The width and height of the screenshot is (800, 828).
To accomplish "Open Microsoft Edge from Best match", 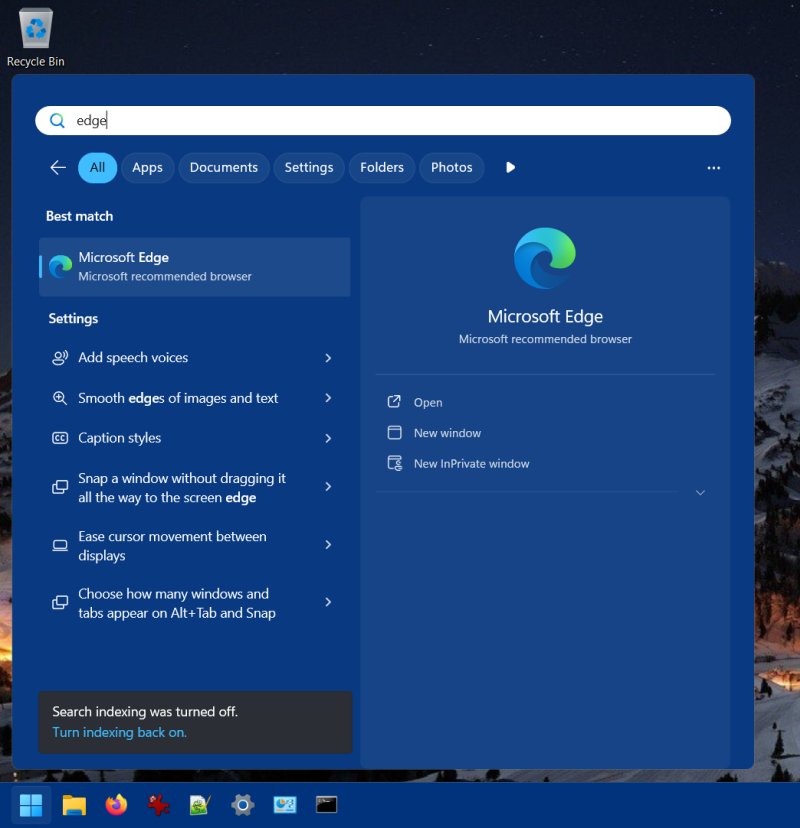I will coord(194,266).
